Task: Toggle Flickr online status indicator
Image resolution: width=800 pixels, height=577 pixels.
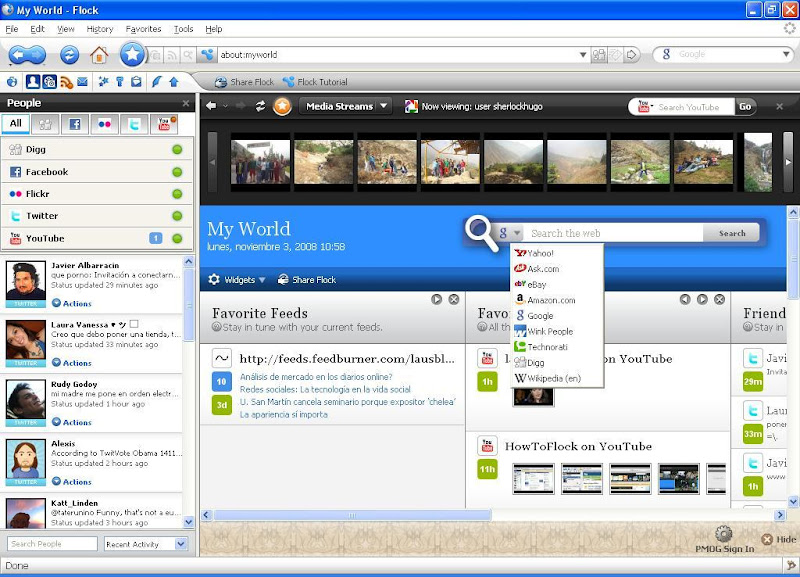Action: point(177,194)
